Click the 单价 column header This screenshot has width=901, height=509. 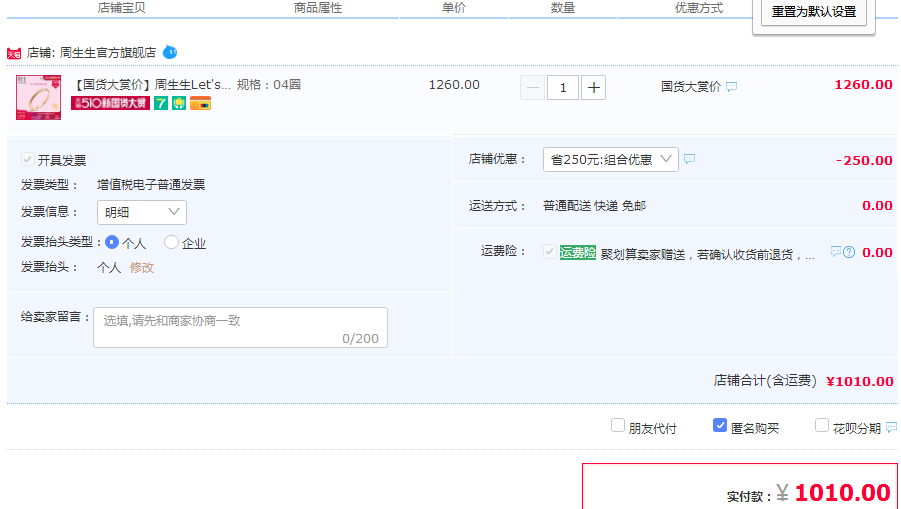(x=454, y=8)
